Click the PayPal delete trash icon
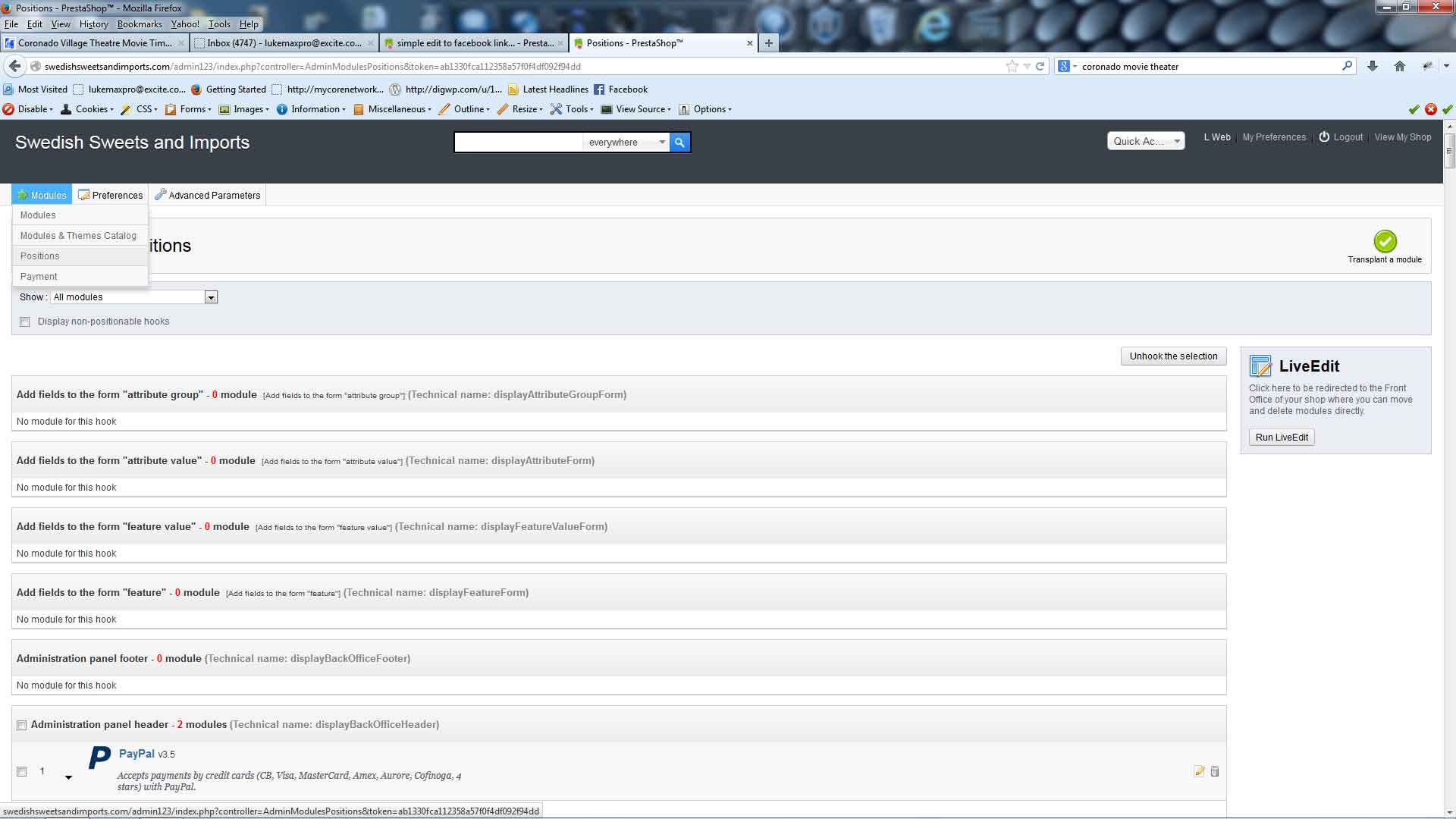Image resolution: width=1456 pixels, height=819 pixels. (x=1215, y=772)
